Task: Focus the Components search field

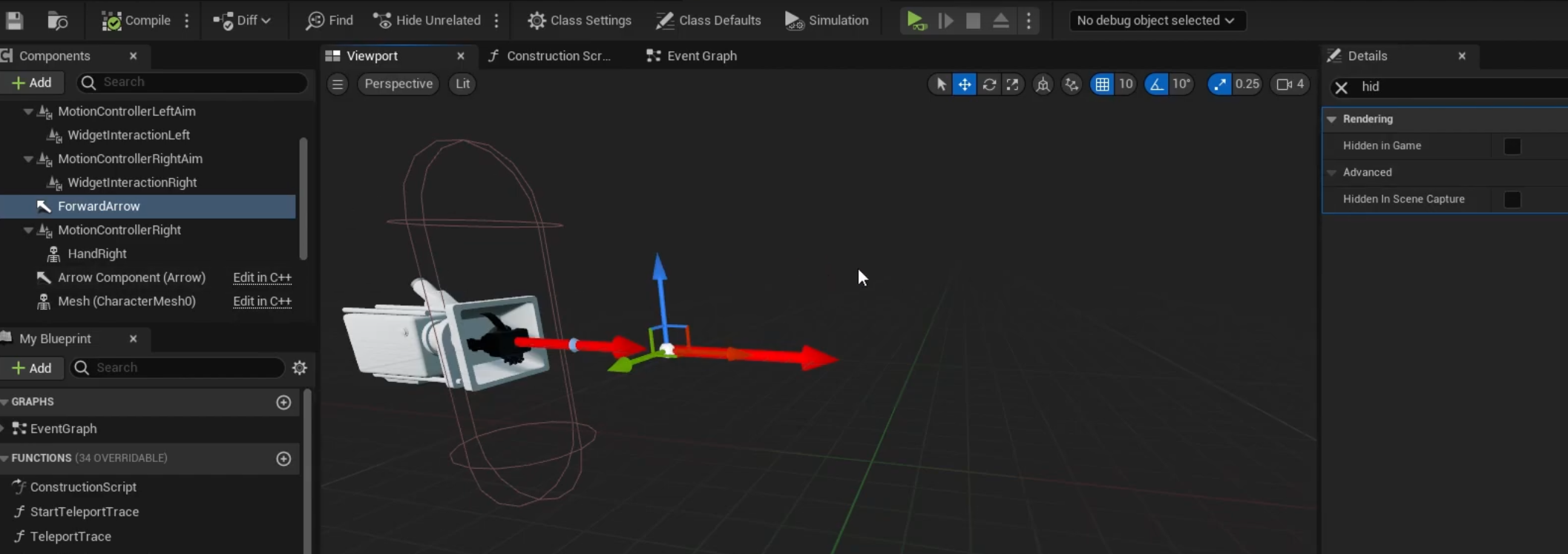Action: (x=192, y=82)
